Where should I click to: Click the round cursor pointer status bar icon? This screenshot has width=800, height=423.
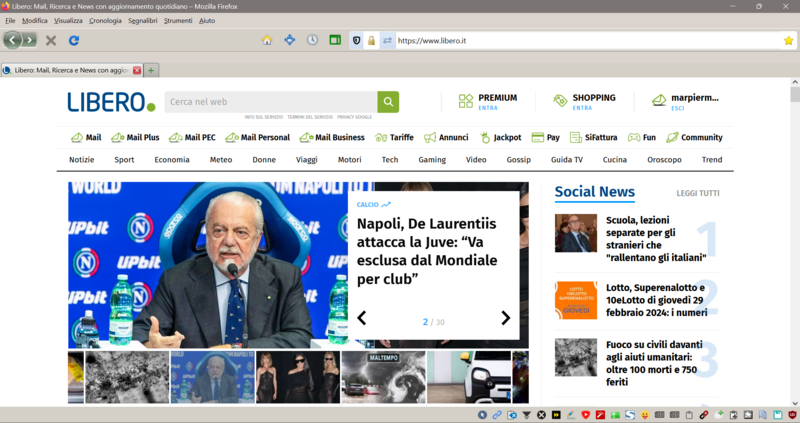tap(482, 415)
